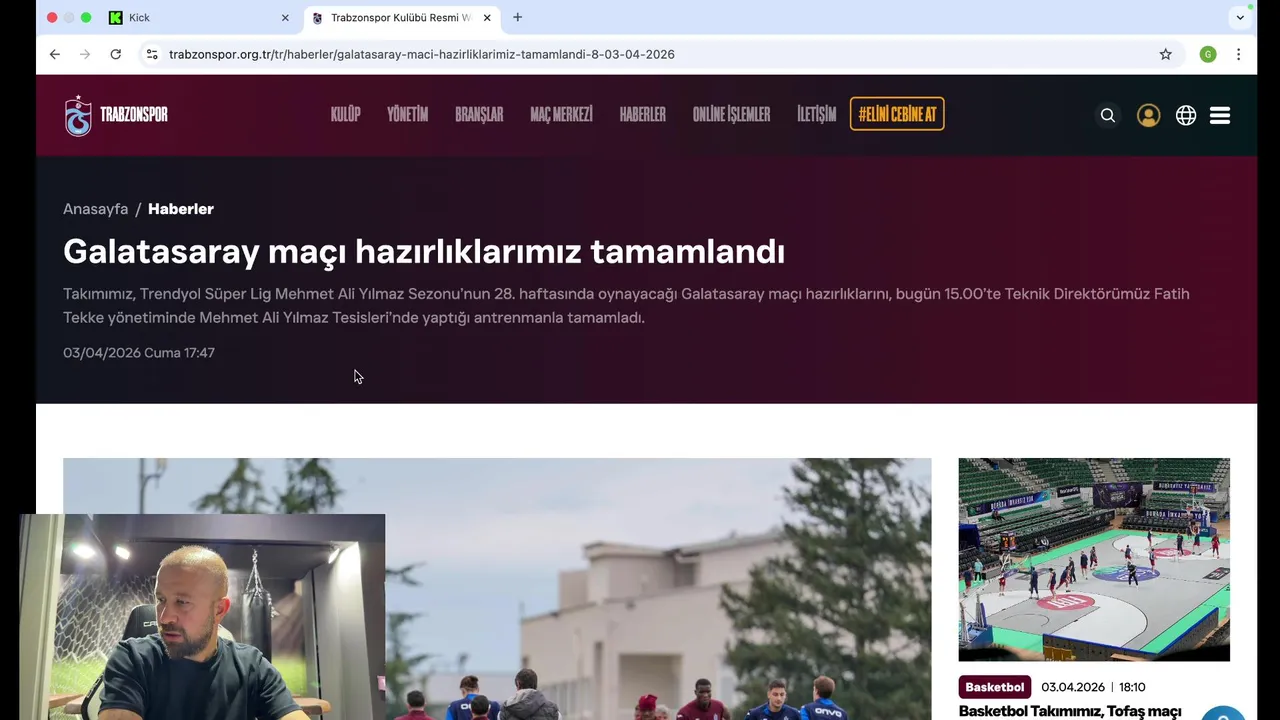
Task: Open the language globe icon
Action: [x=1186, y=115]
